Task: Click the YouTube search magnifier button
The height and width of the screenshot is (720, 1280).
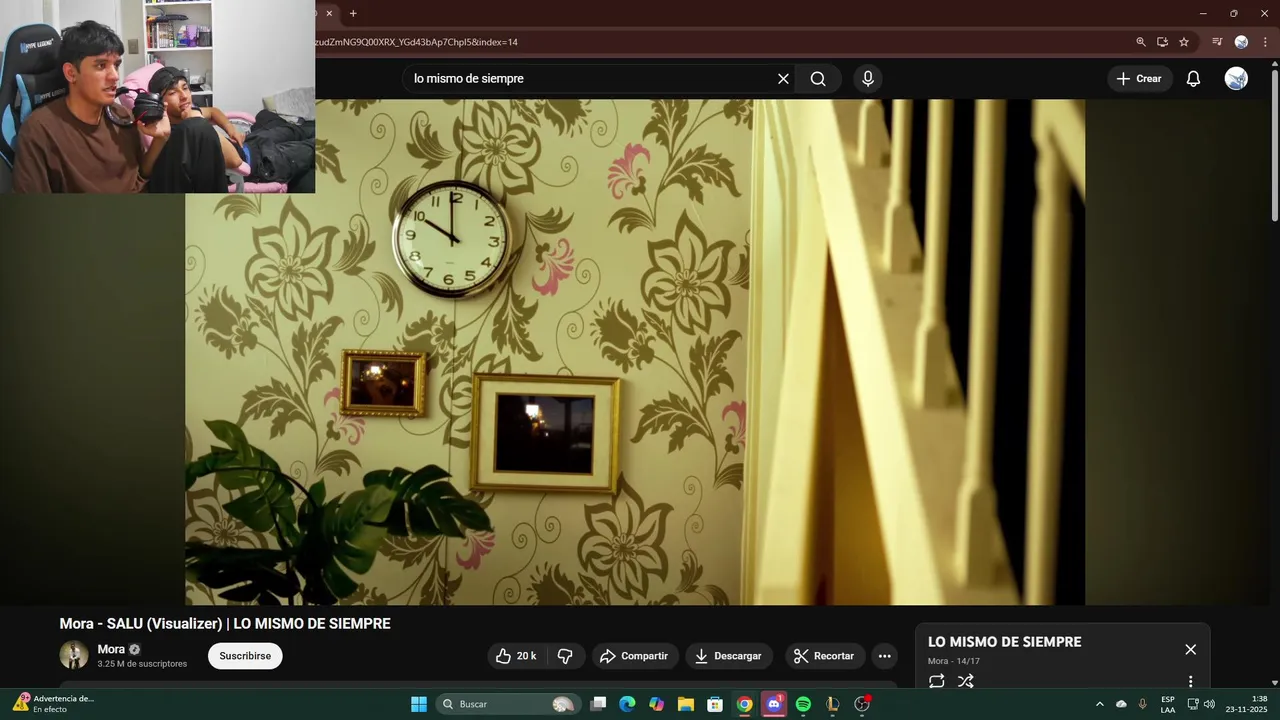Action: tap(818, 79)
